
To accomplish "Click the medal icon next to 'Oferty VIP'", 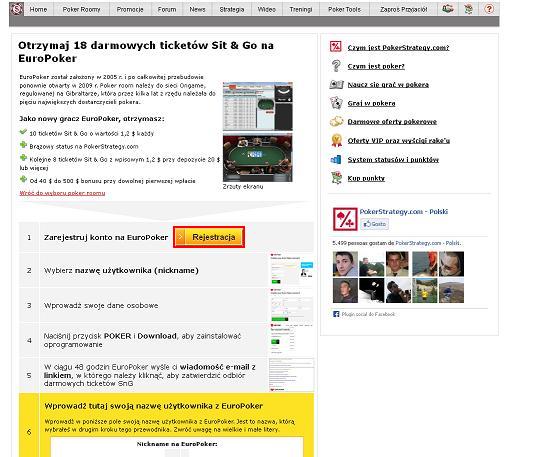I will 336,140.
